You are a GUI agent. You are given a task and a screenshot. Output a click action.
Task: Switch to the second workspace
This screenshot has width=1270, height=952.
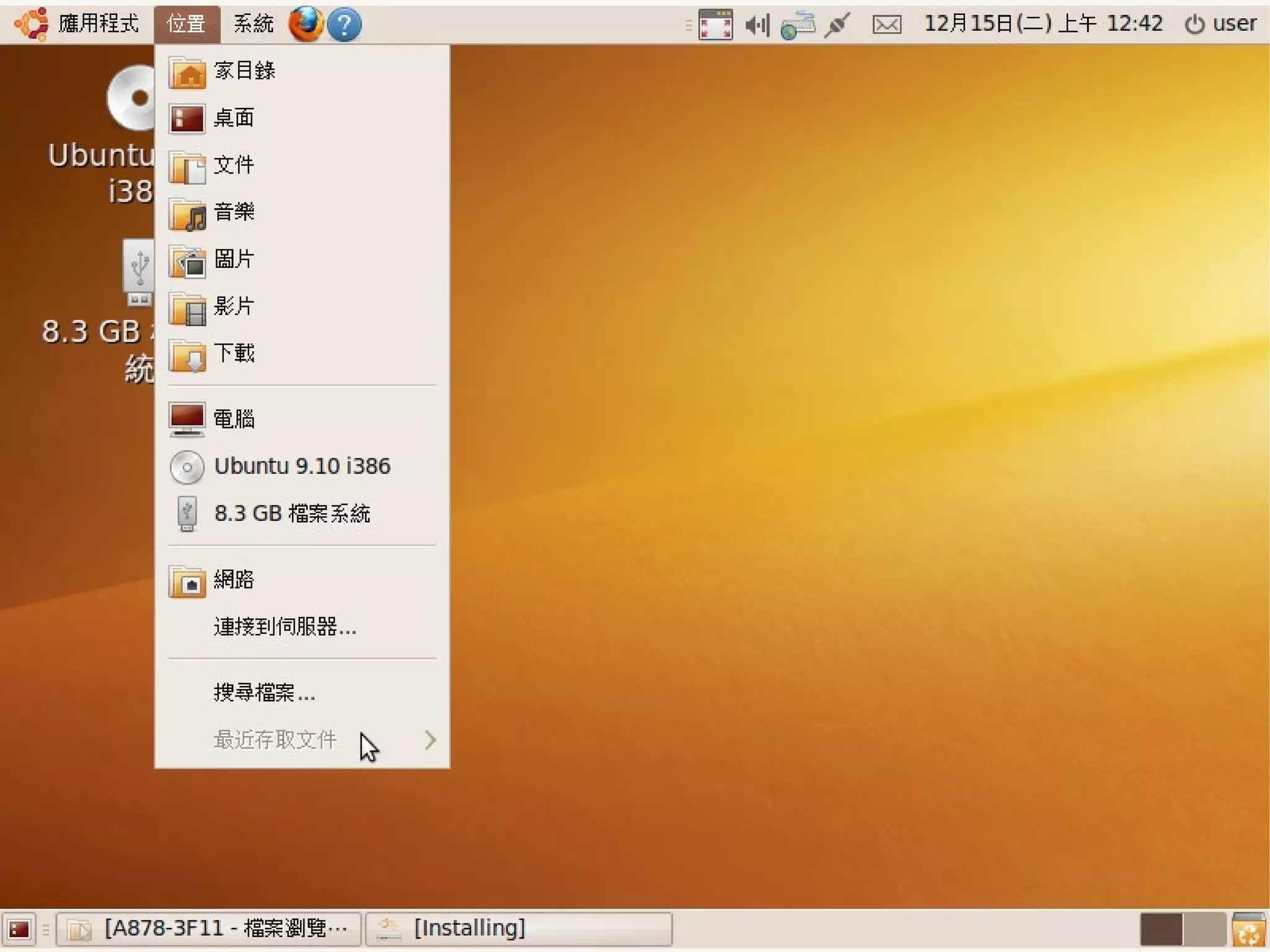(1204, 930)
